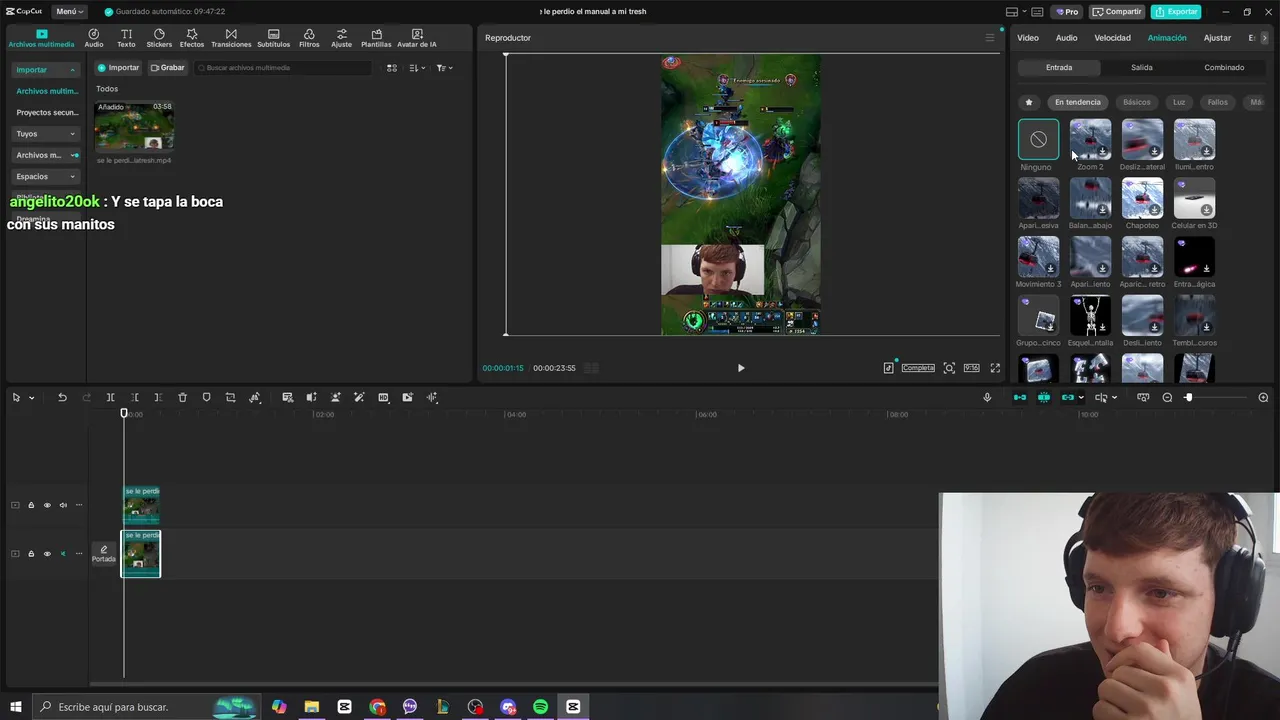Click the undo arrow in timeline toolbar
1280x720 pixels.
pyautogui.click(x=62, y=397)
